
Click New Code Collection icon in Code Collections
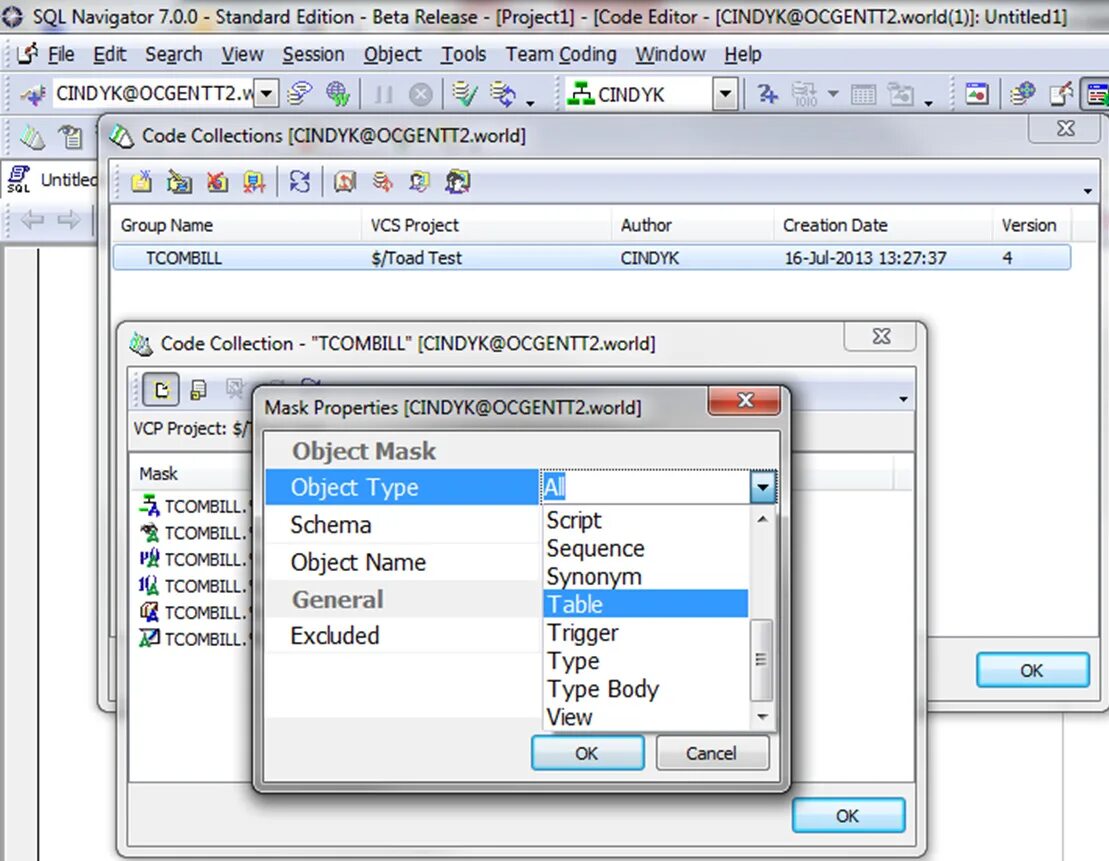(x=141, y=182)
